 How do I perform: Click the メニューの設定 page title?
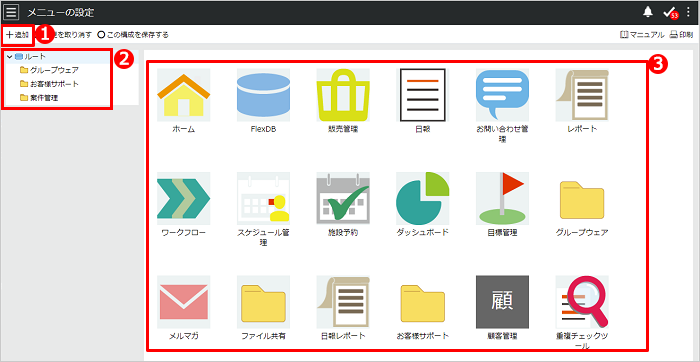tap(61, 12)
